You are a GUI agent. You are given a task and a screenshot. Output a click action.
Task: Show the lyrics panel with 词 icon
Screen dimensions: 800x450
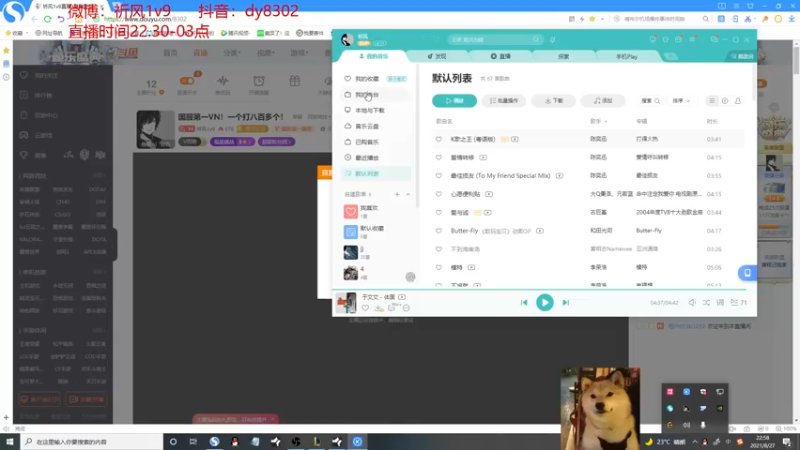[x=720, y=303]
